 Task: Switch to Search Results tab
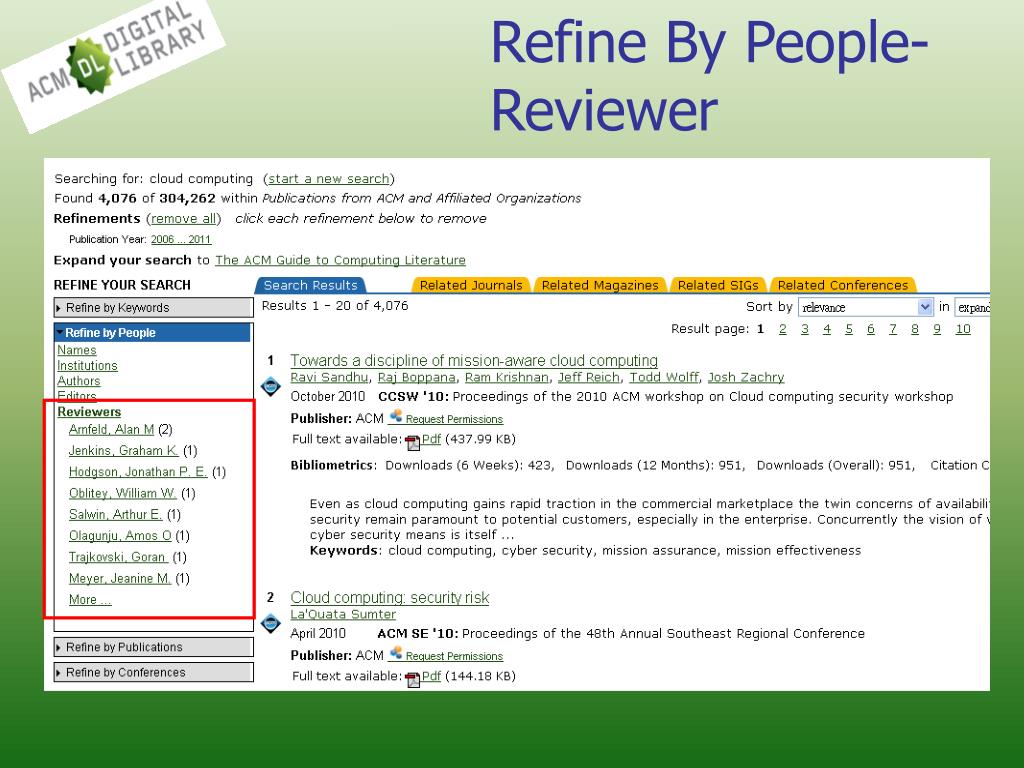pos(311,285)
